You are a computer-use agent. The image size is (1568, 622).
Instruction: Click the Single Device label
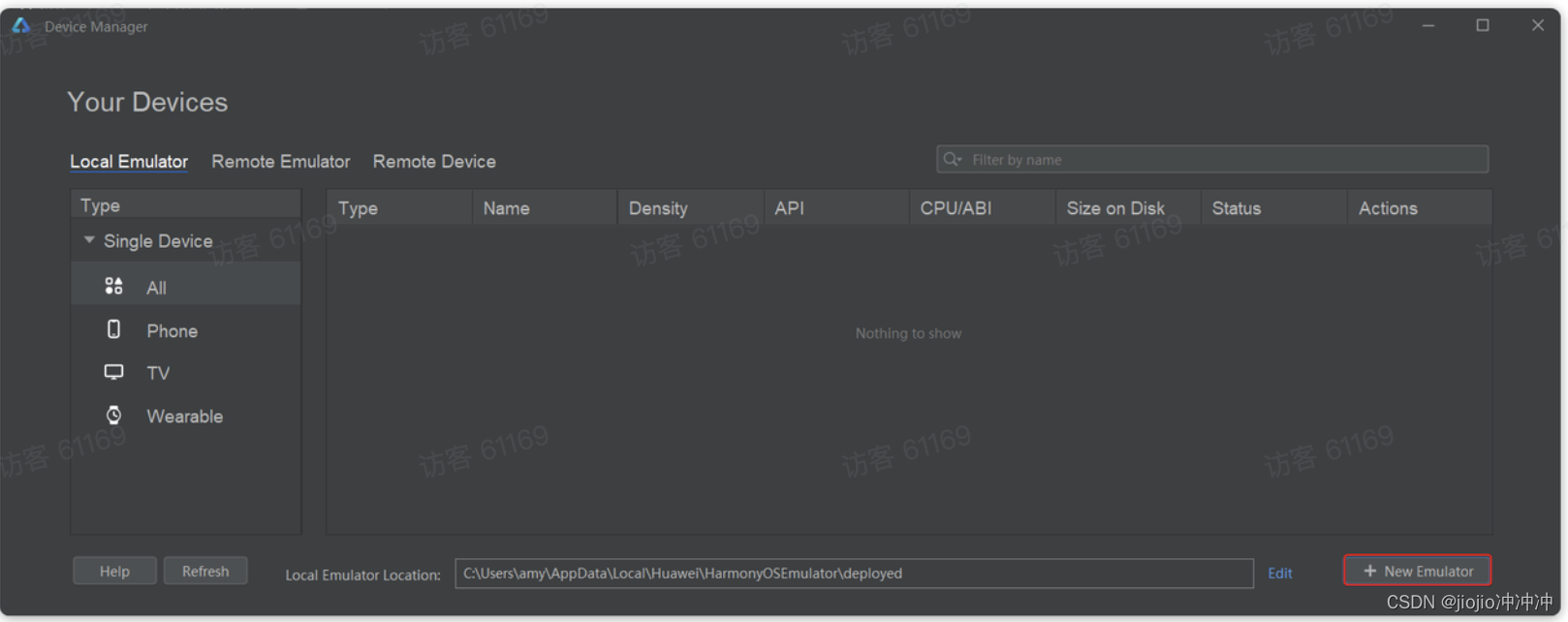click(158, 240)
